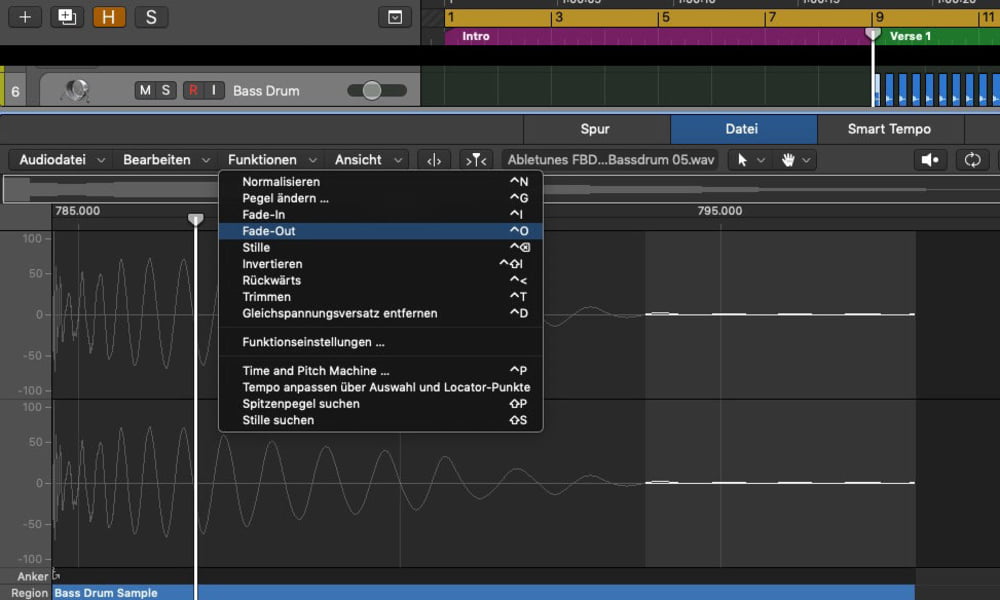Switch to the Smart Tempo tab
This screenshot has height=600, width=1000.
889,129
